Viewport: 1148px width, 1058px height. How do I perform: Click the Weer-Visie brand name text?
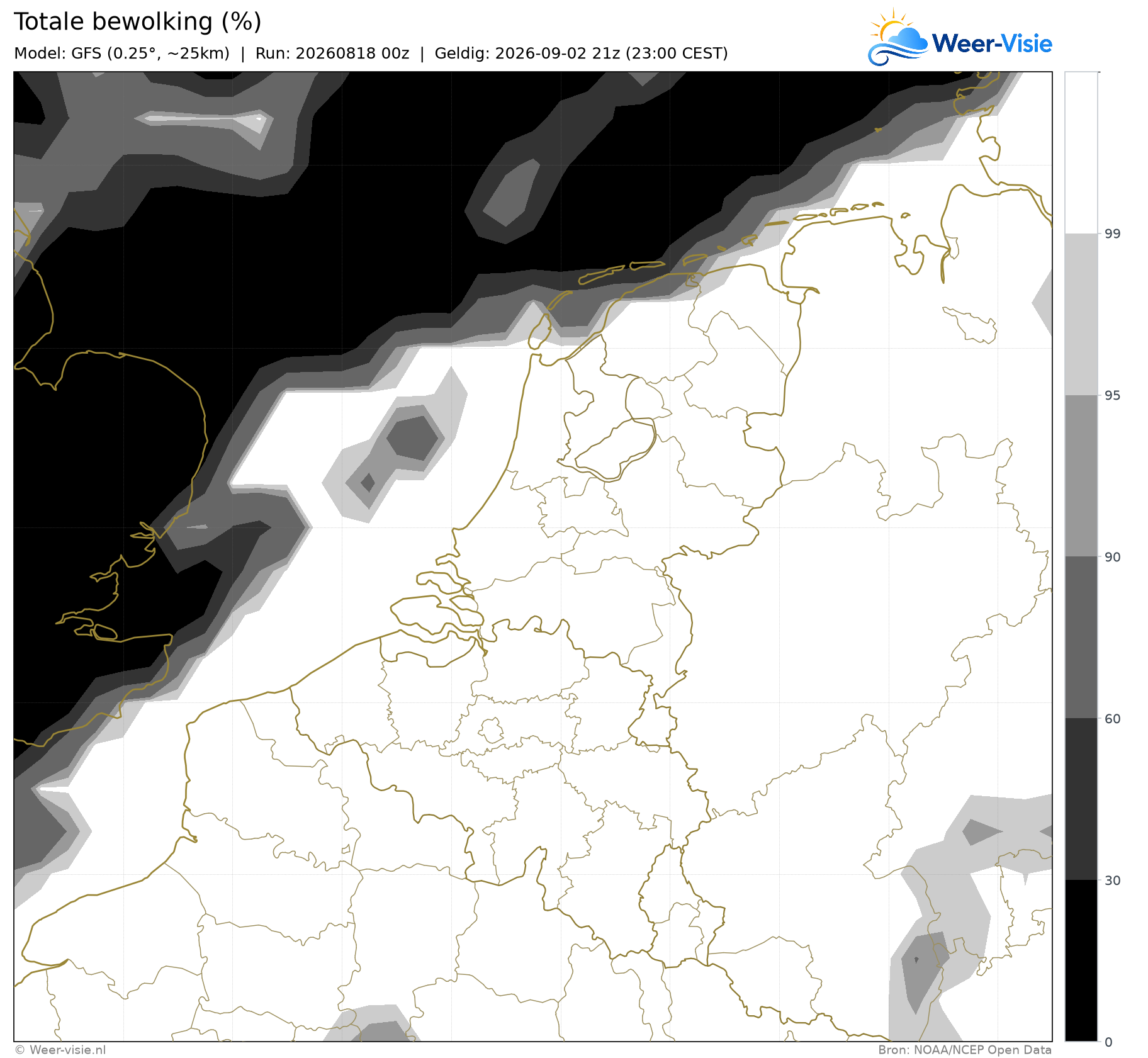pyautogui.click(x=992, y=43)
